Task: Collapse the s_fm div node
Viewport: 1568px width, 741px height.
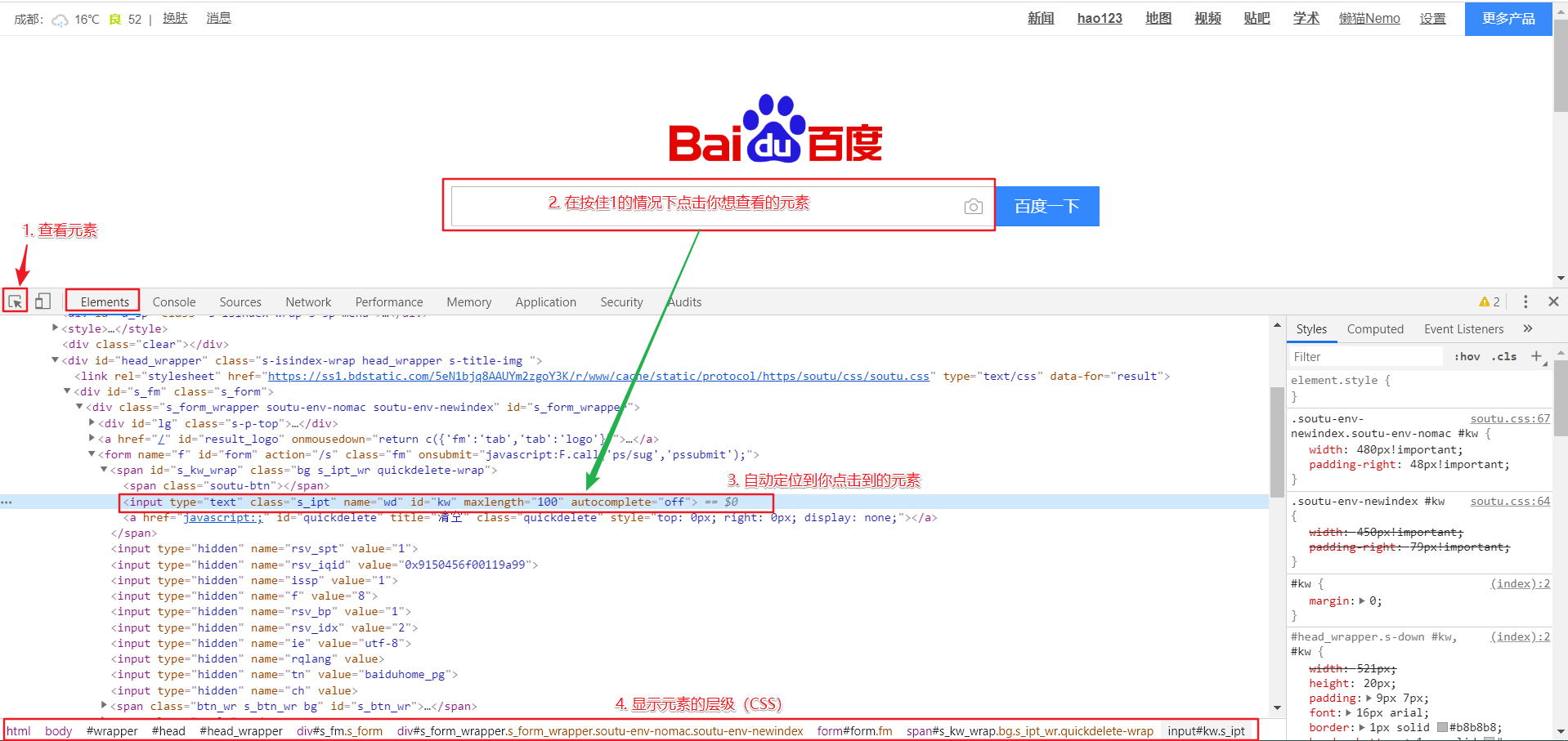Action: 67,391
